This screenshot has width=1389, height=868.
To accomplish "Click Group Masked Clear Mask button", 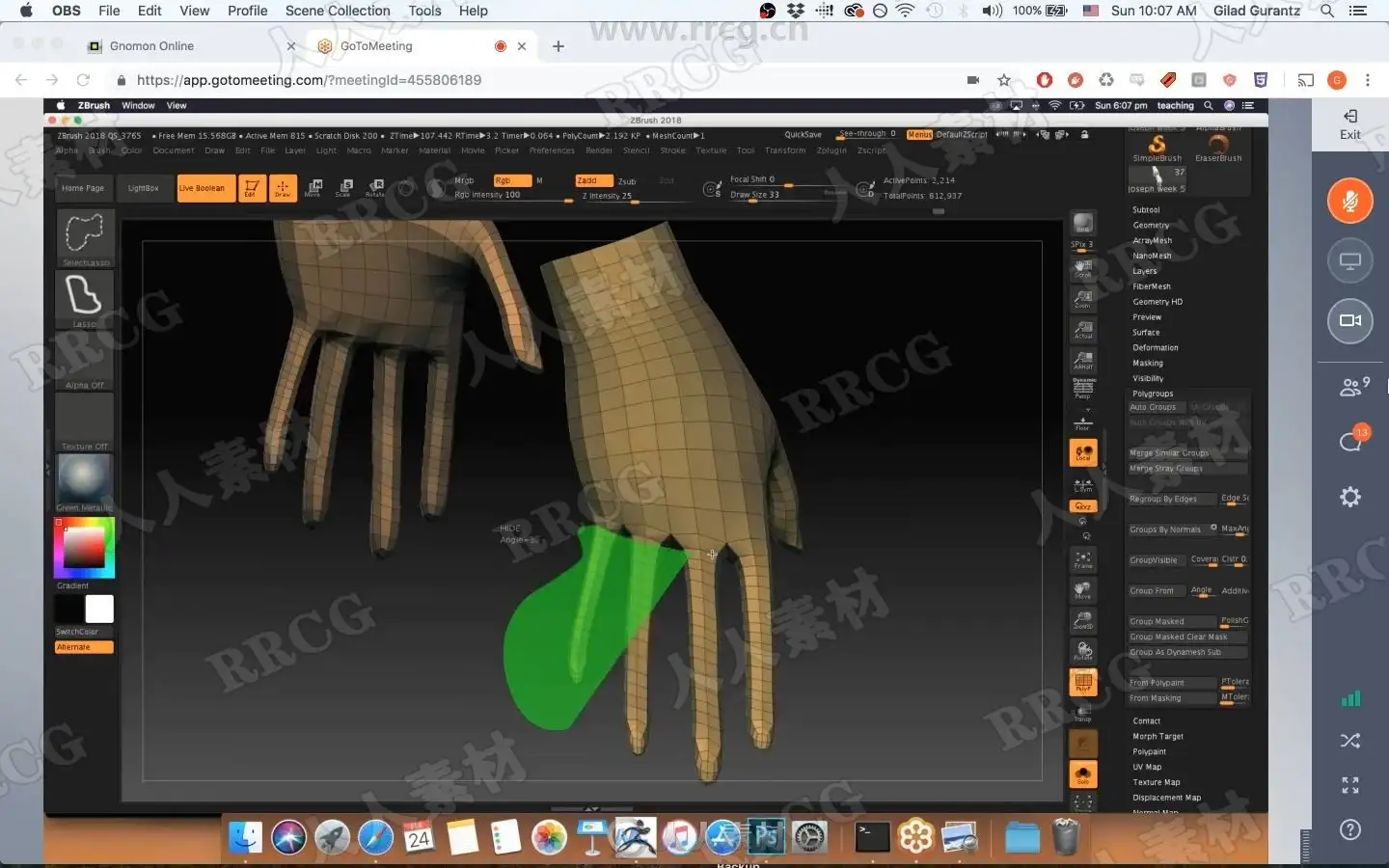I will pos(1187,637).
